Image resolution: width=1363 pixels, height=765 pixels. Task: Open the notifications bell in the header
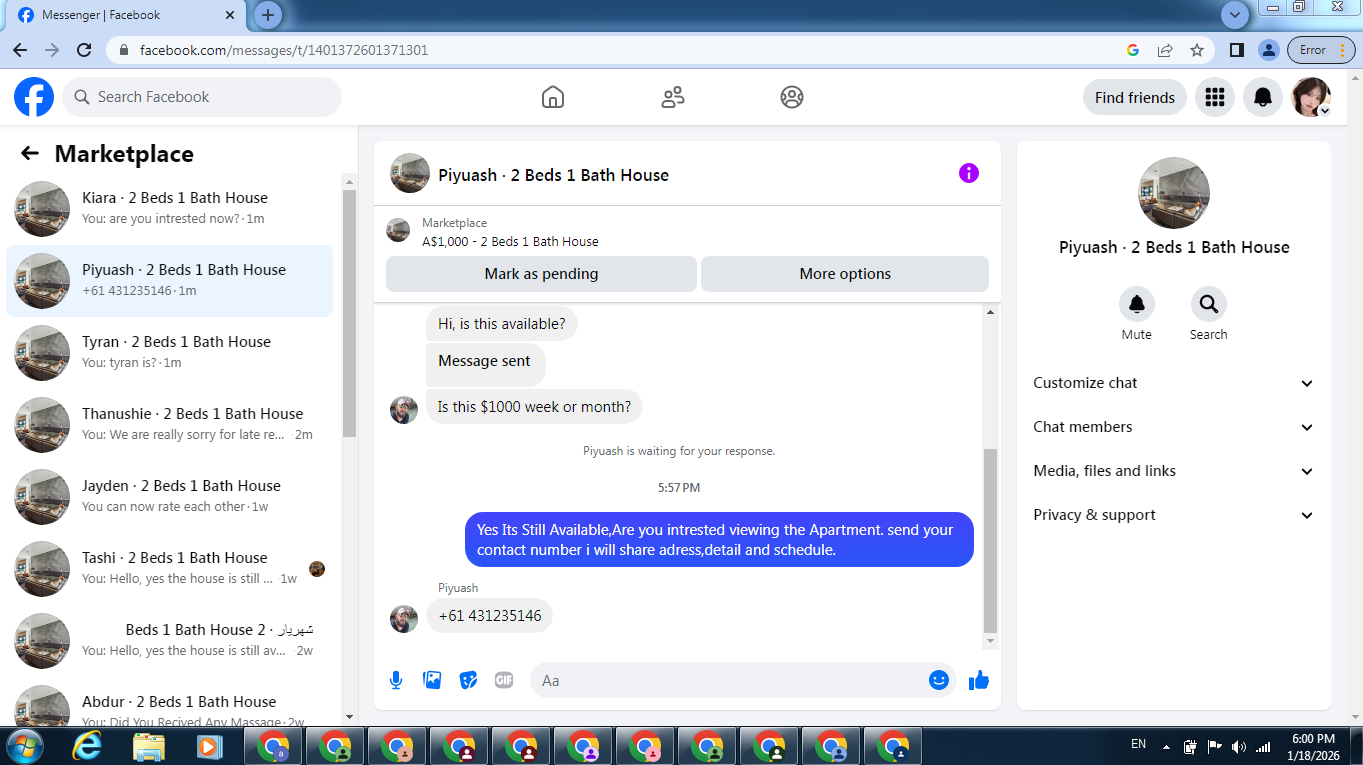pyautogui.click(x=1263, y=97)
